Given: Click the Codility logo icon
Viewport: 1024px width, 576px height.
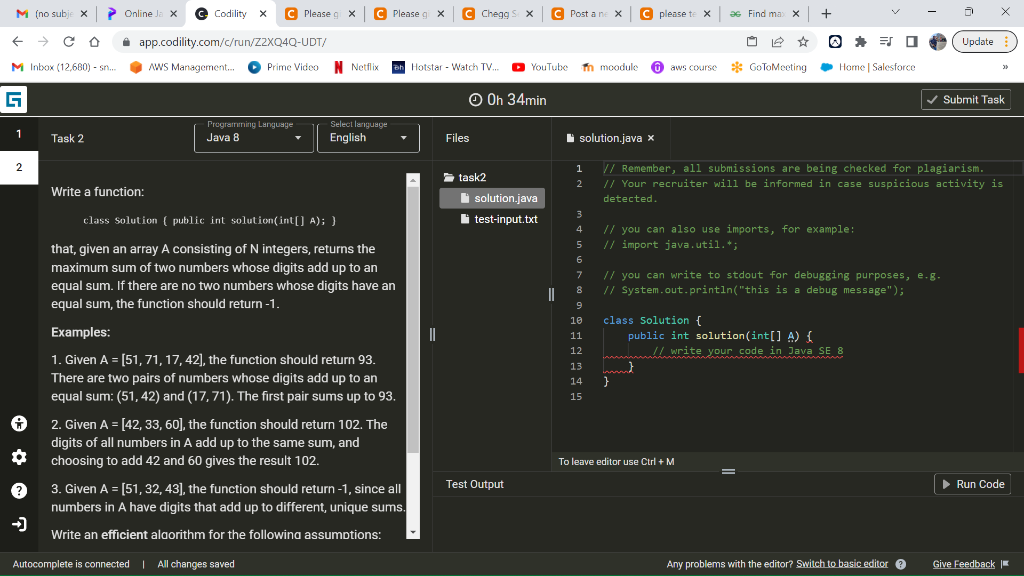Looking at the screenshot, I should tap(16, 100).
